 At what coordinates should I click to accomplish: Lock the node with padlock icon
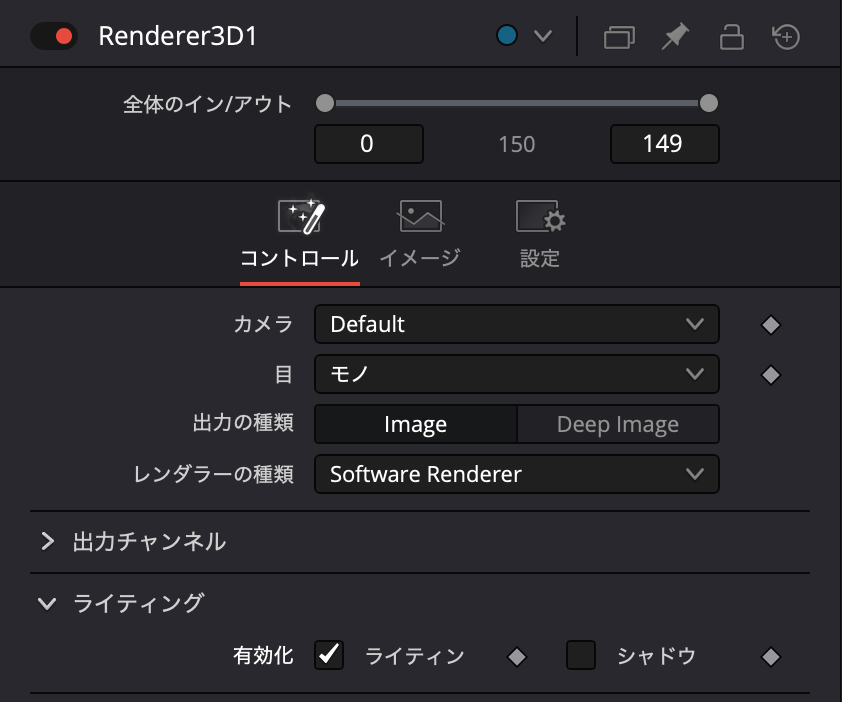pos(731,37)
